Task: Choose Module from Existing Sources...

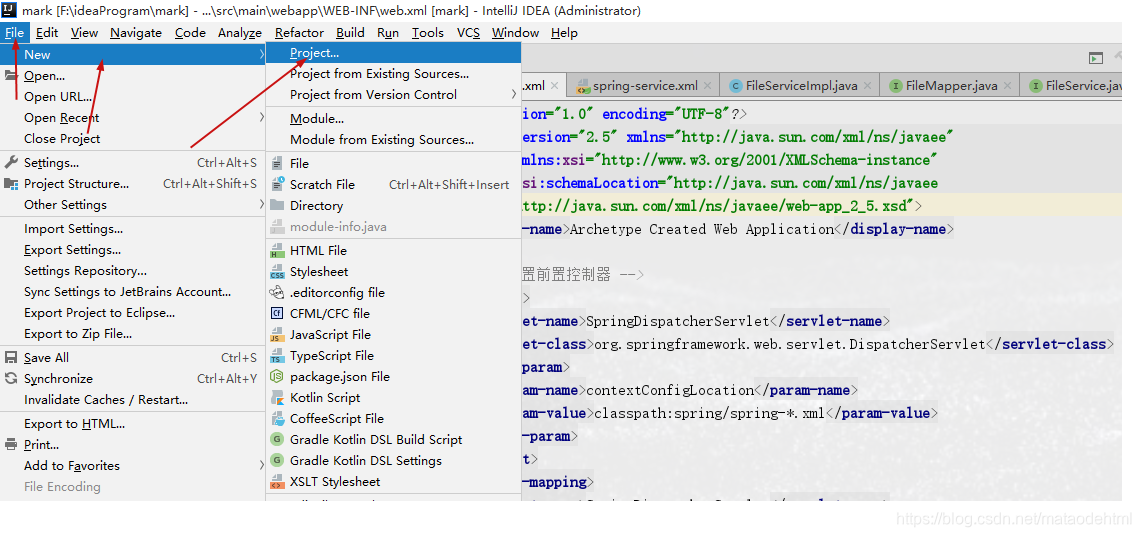Action: (x=394, y=140)
